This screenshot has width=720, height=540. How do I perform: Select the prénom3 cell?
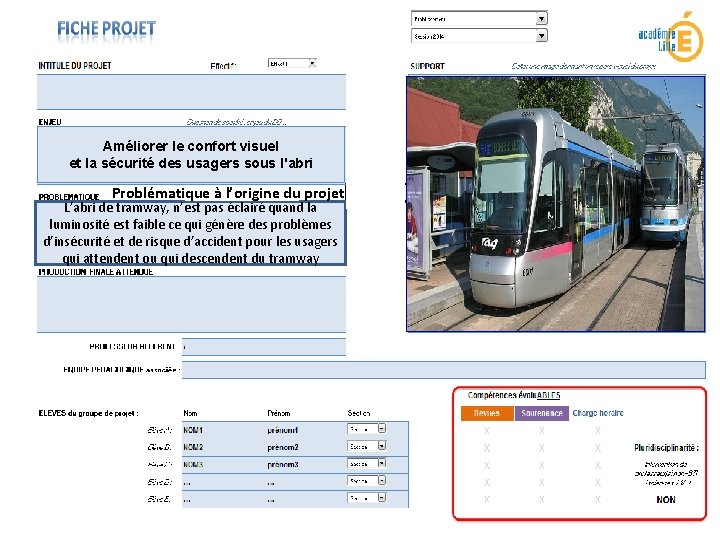pos(282,465)
